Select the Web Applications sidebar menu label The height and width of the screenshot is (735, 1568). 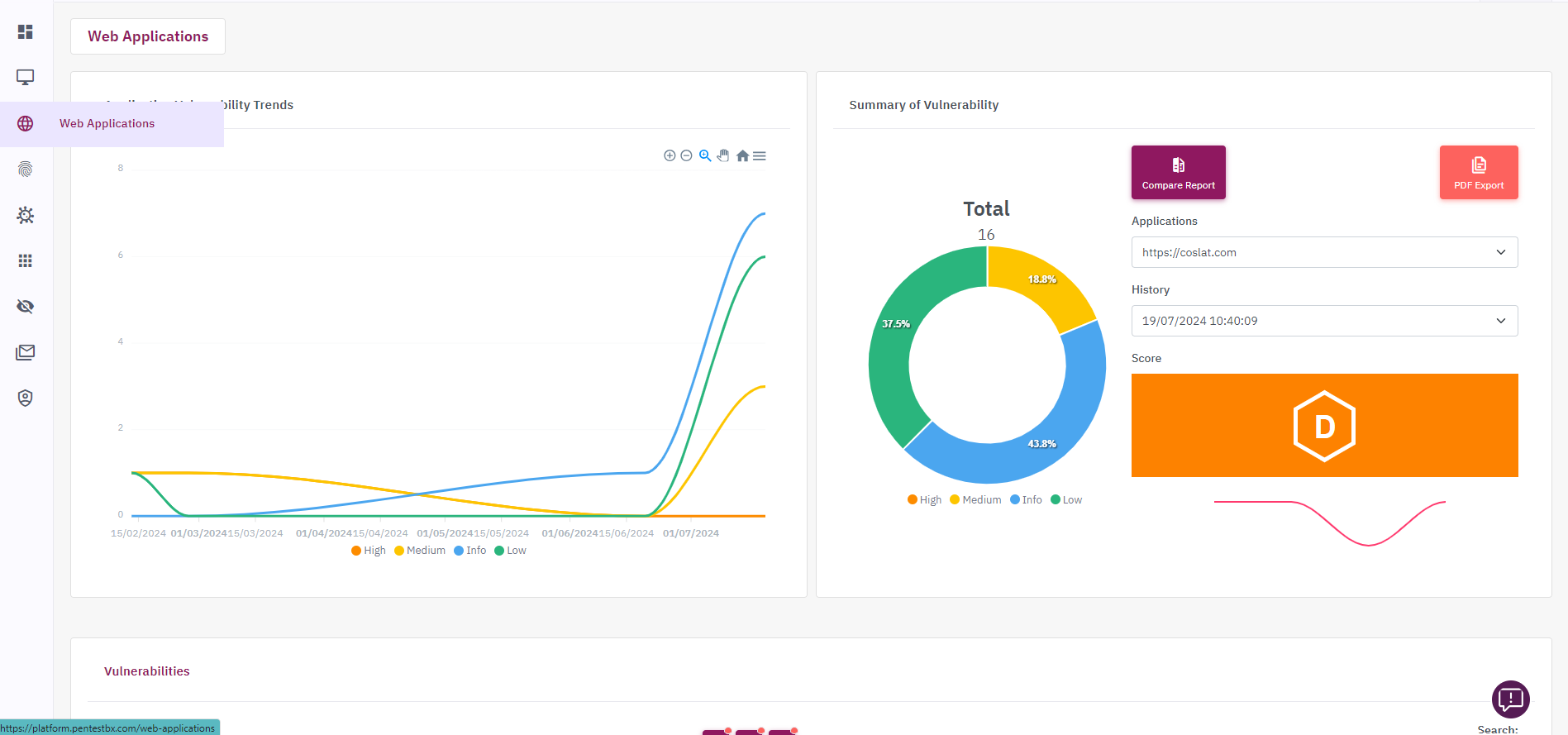point(107,123)
